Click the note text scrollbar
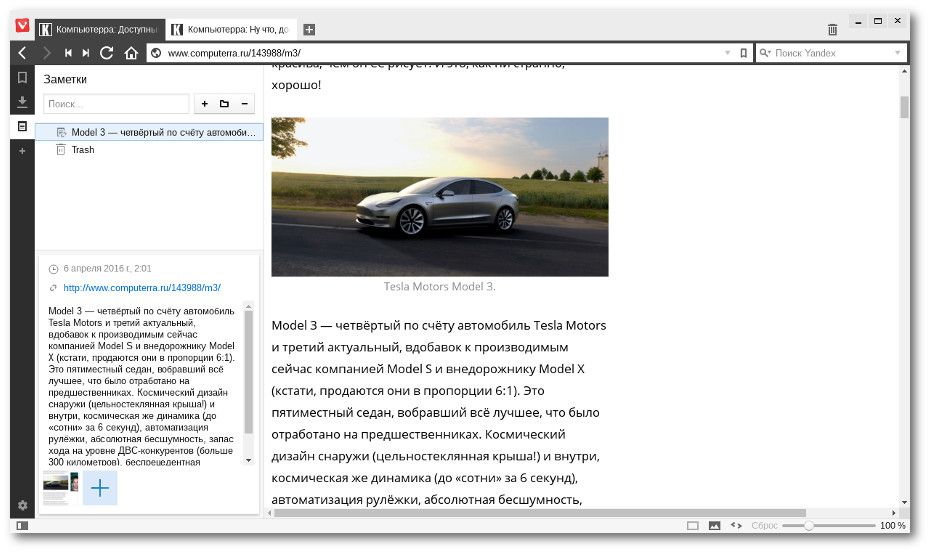The width and height of the screenshot is (930, 553). pyautogui.click(x=249, y=372)
